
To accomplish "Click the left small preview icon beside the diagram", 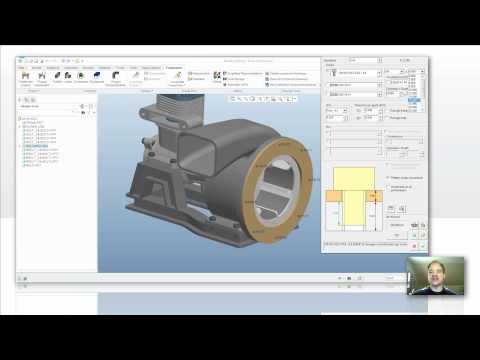I will [391, 209].
